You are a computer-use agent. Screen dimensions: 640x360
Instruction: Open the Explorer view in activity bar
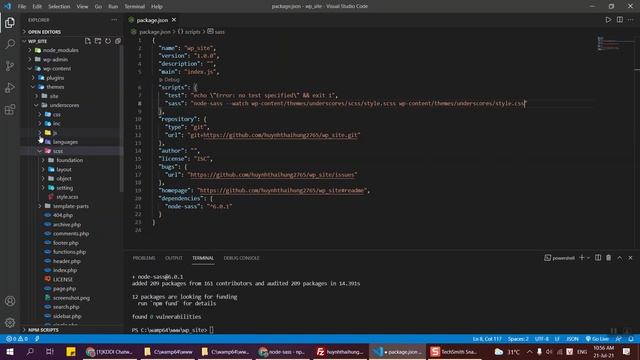[10, 22]
